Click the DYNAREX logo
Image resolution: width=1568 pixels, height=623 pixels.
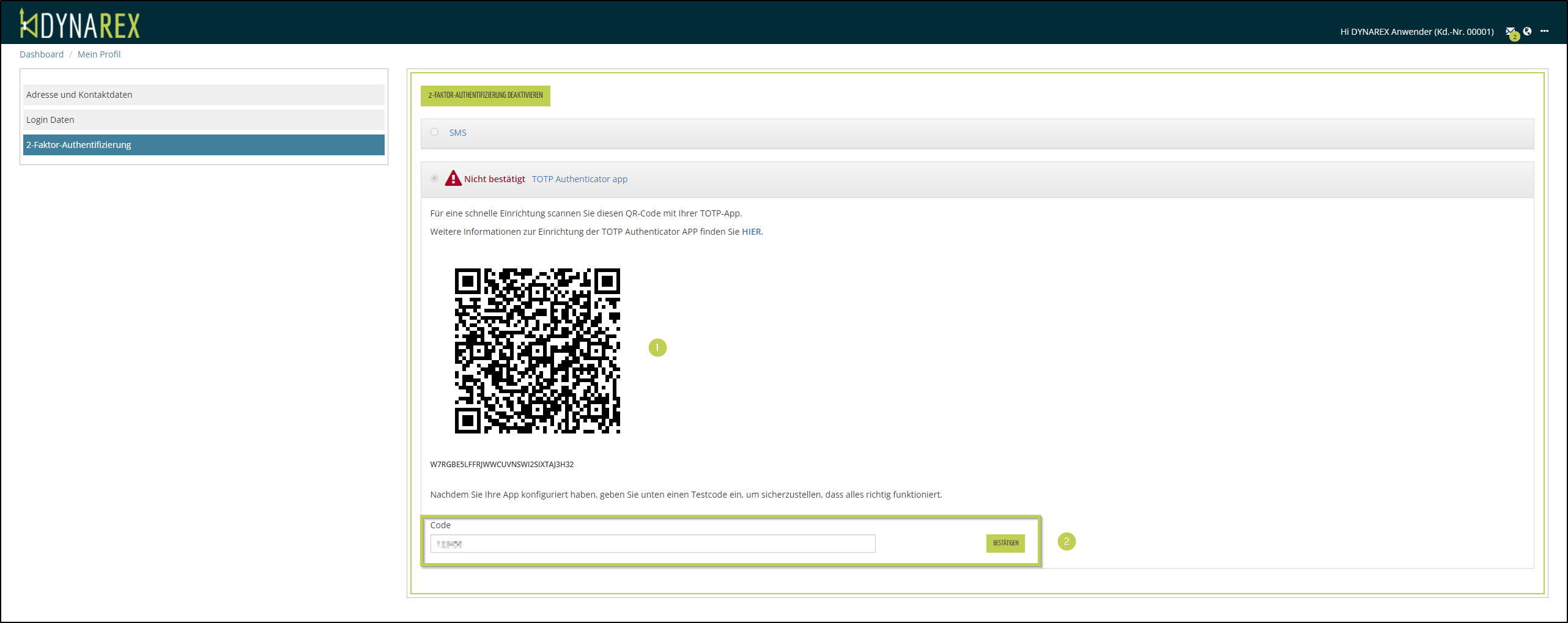coord(80,24)
